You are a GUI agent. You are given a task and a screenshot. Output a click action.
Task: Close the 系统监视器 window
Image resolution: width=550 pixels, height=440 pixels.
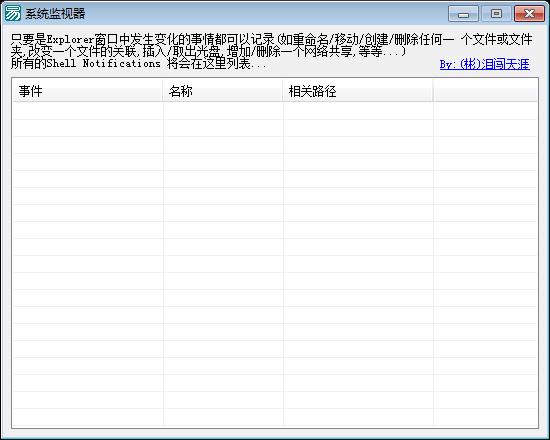[529, 14]
